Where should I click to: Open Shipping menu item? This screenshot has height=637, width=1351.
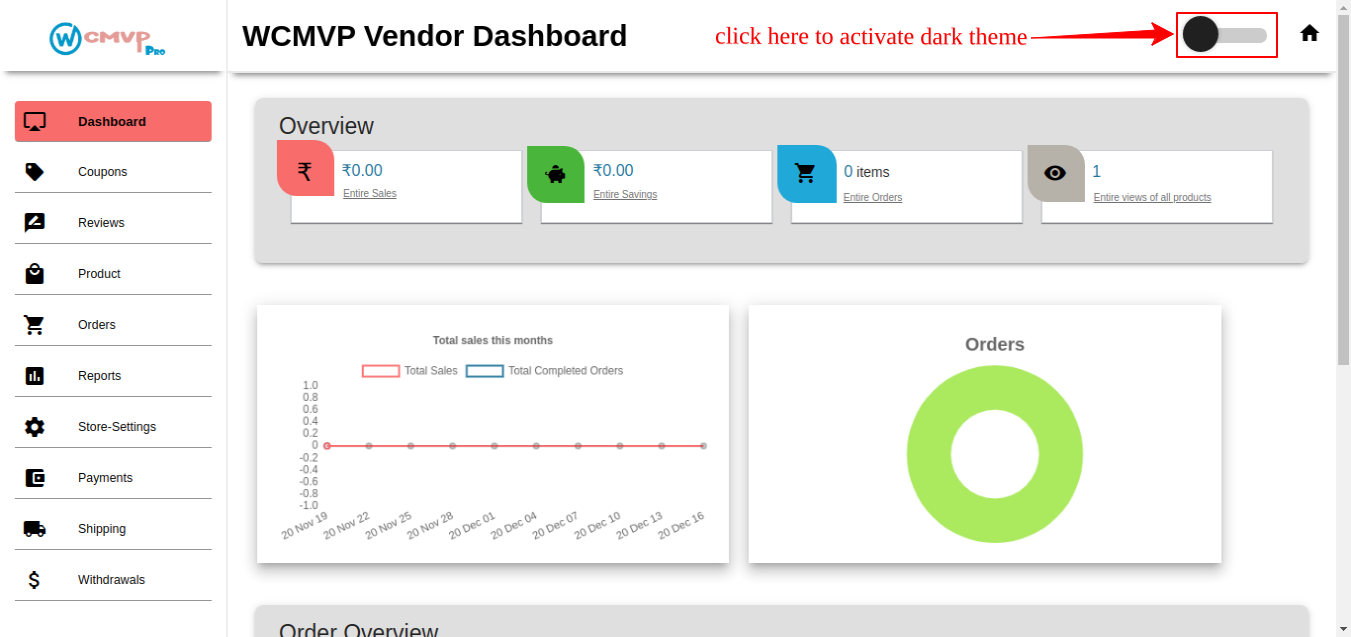coord(113,529)
